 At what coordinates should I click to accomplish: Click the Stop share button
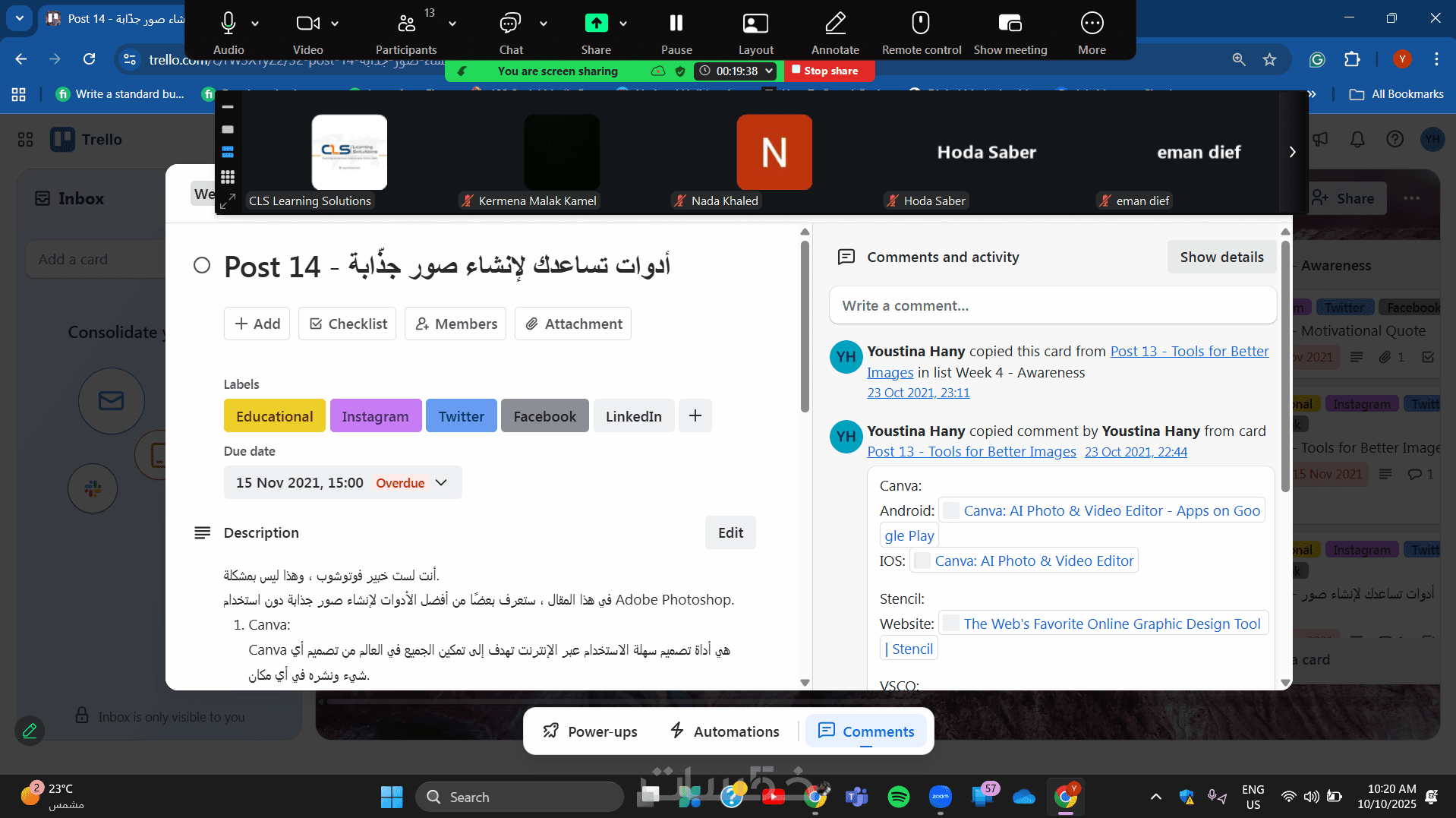pyautogui.click(x=828, y=71)
